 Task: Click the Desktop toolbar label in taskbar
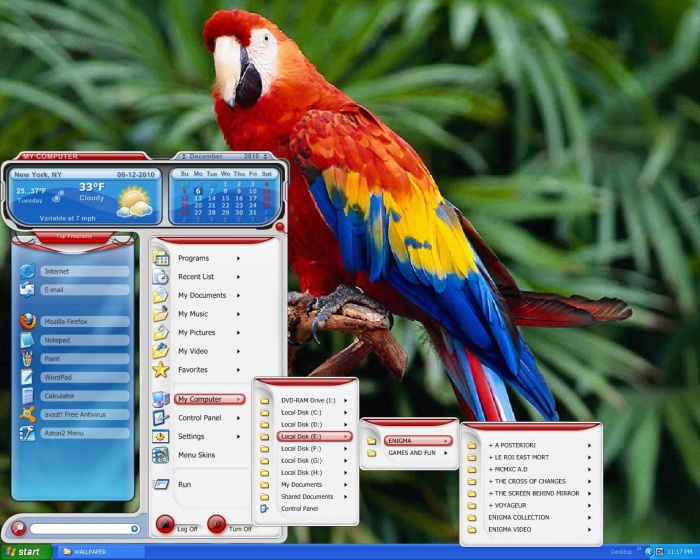[x=621, y=552]
